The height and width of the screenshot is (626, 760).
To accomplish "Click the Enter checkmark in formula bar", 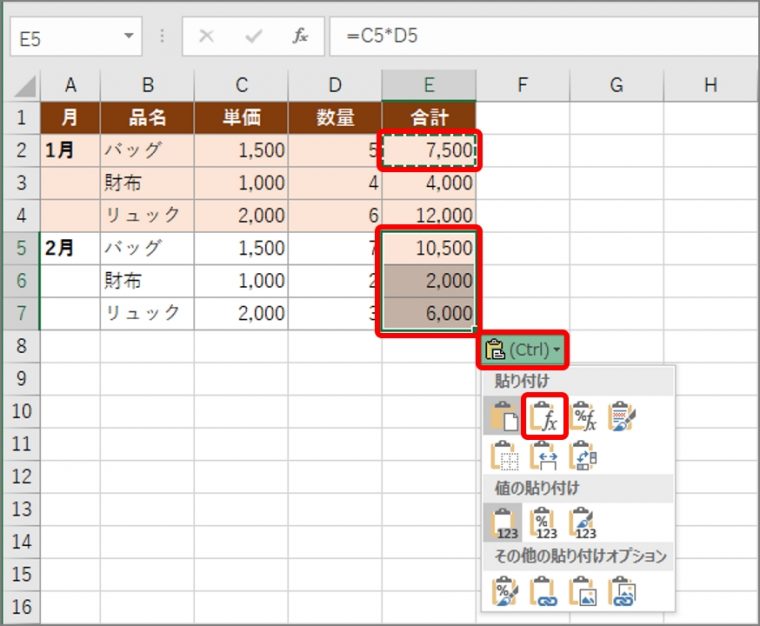I will coord(253,36).
